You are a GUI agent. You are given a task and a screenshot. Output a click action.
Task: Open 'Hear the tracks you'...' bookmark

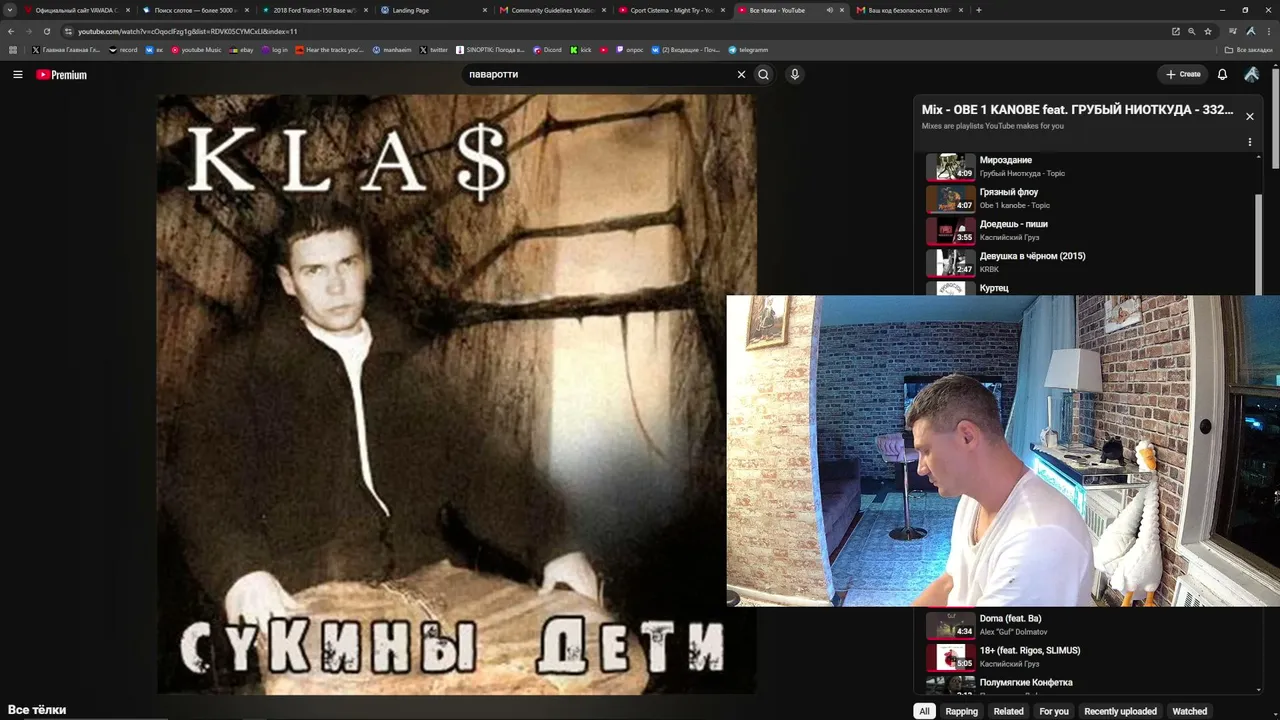330,49
